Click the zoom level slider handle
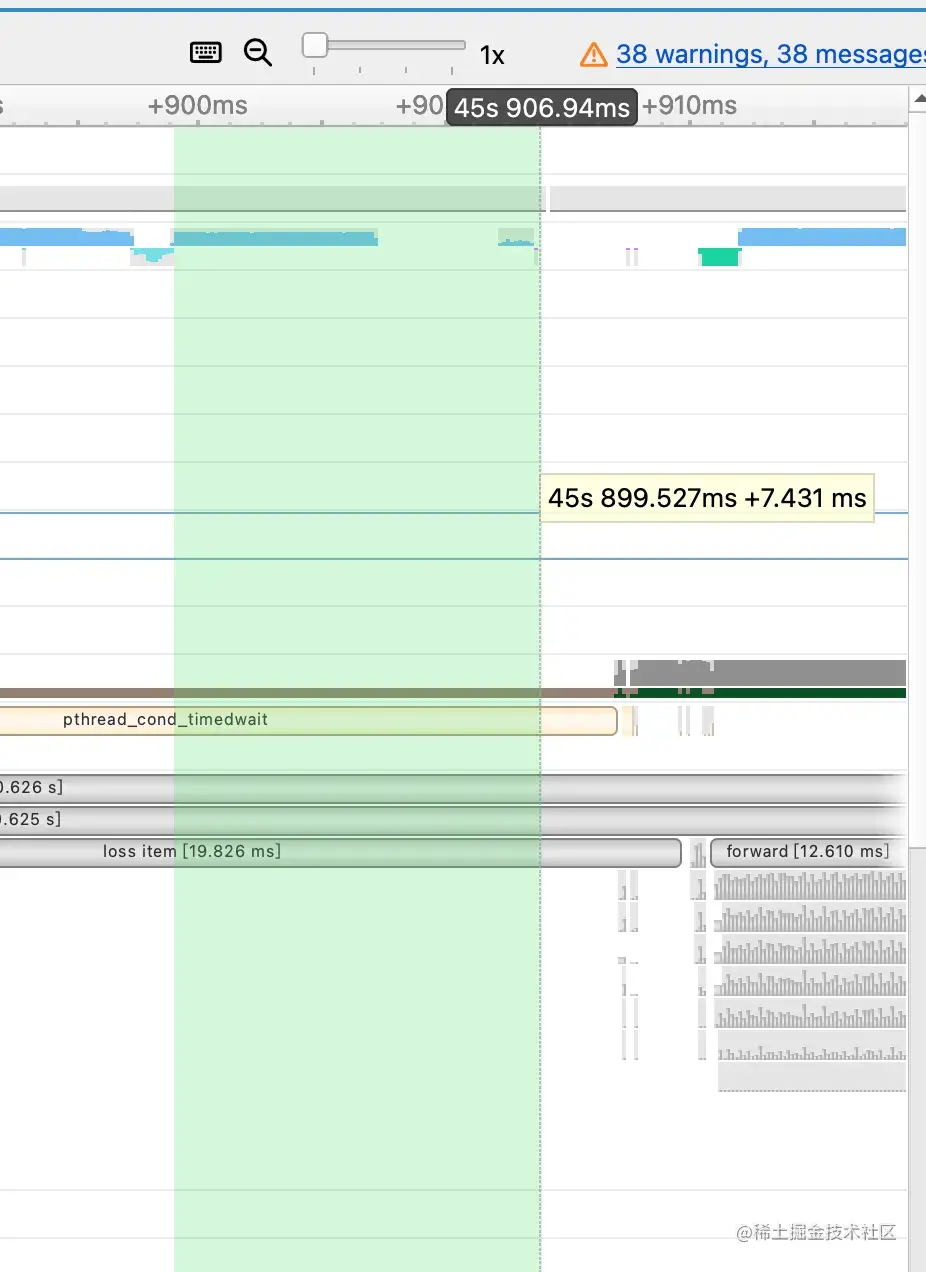 point(315,45)
